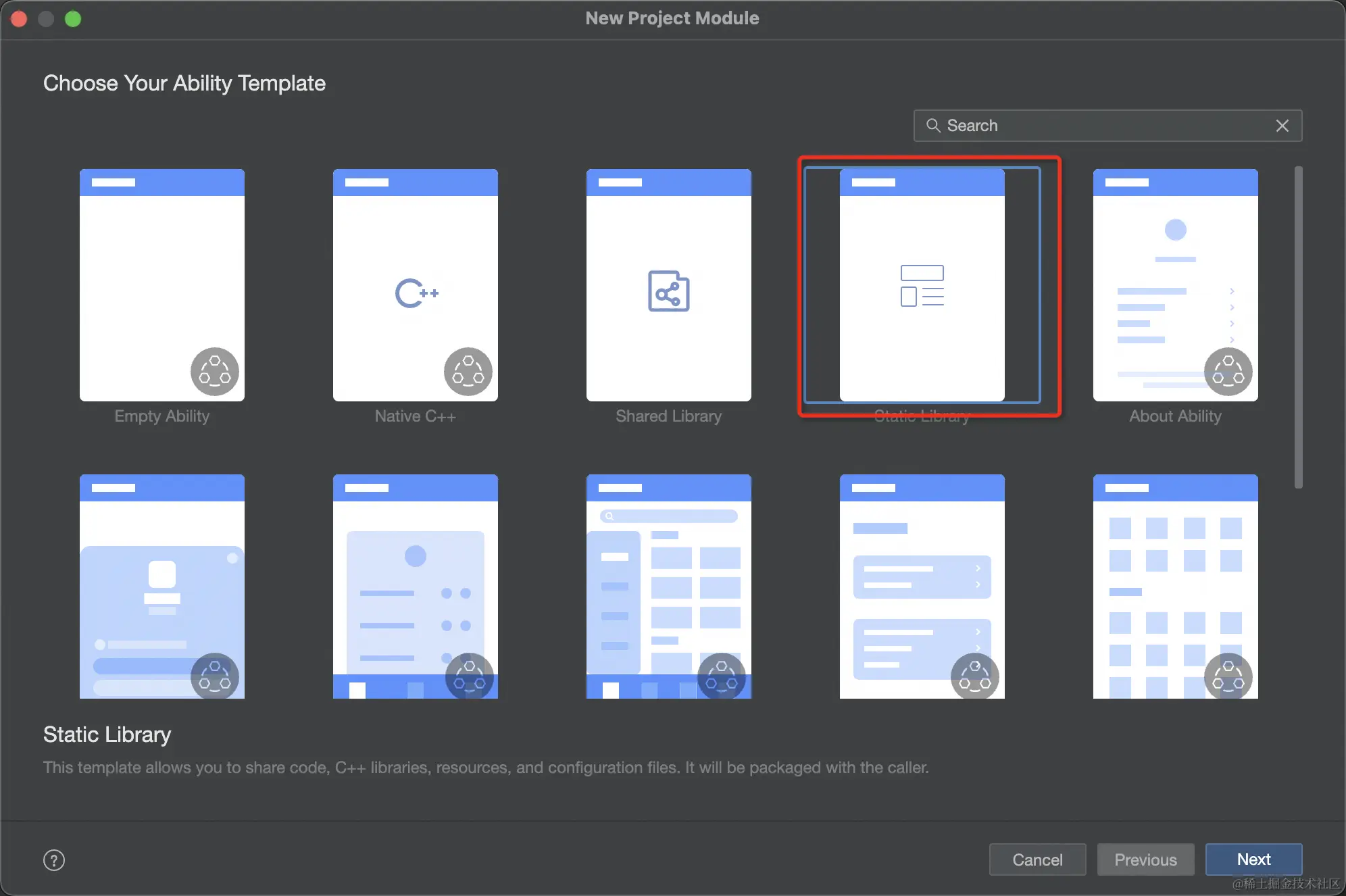Select the Empty Ability template
The width and height of the screenshot is (1346, 896).
(161, 284)
